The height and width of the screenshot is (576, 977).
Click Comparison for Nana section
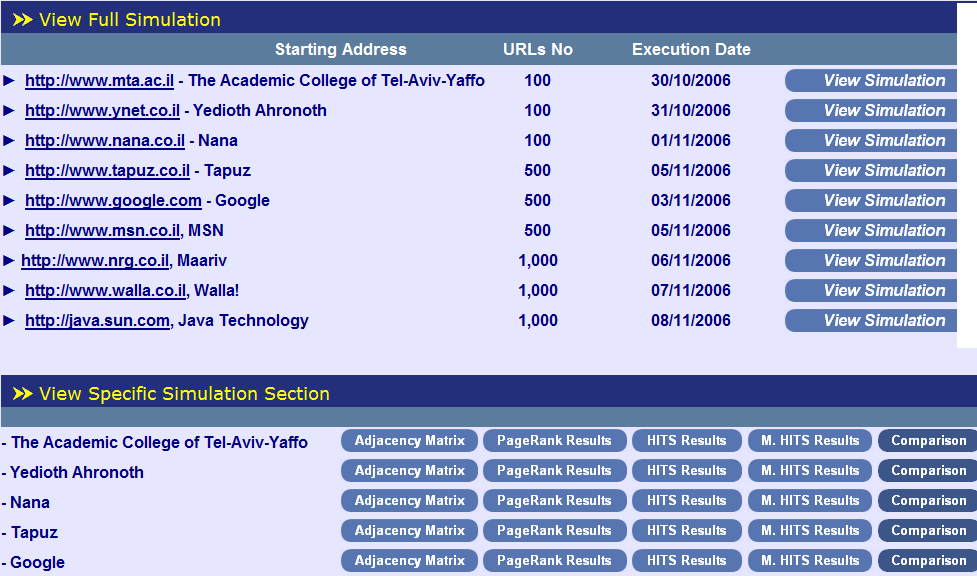[x=928, y=501]
